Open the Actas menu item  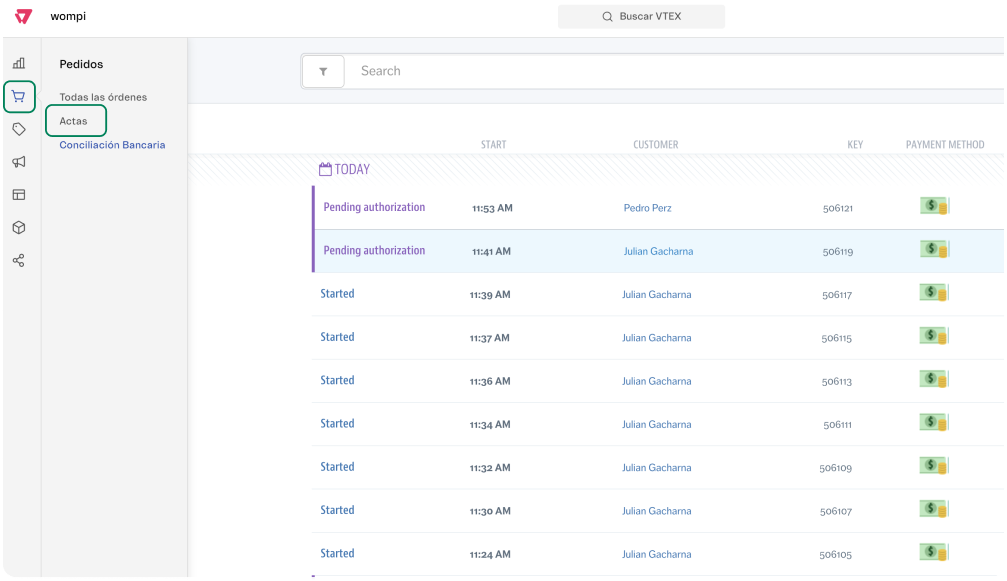[74, 121]
